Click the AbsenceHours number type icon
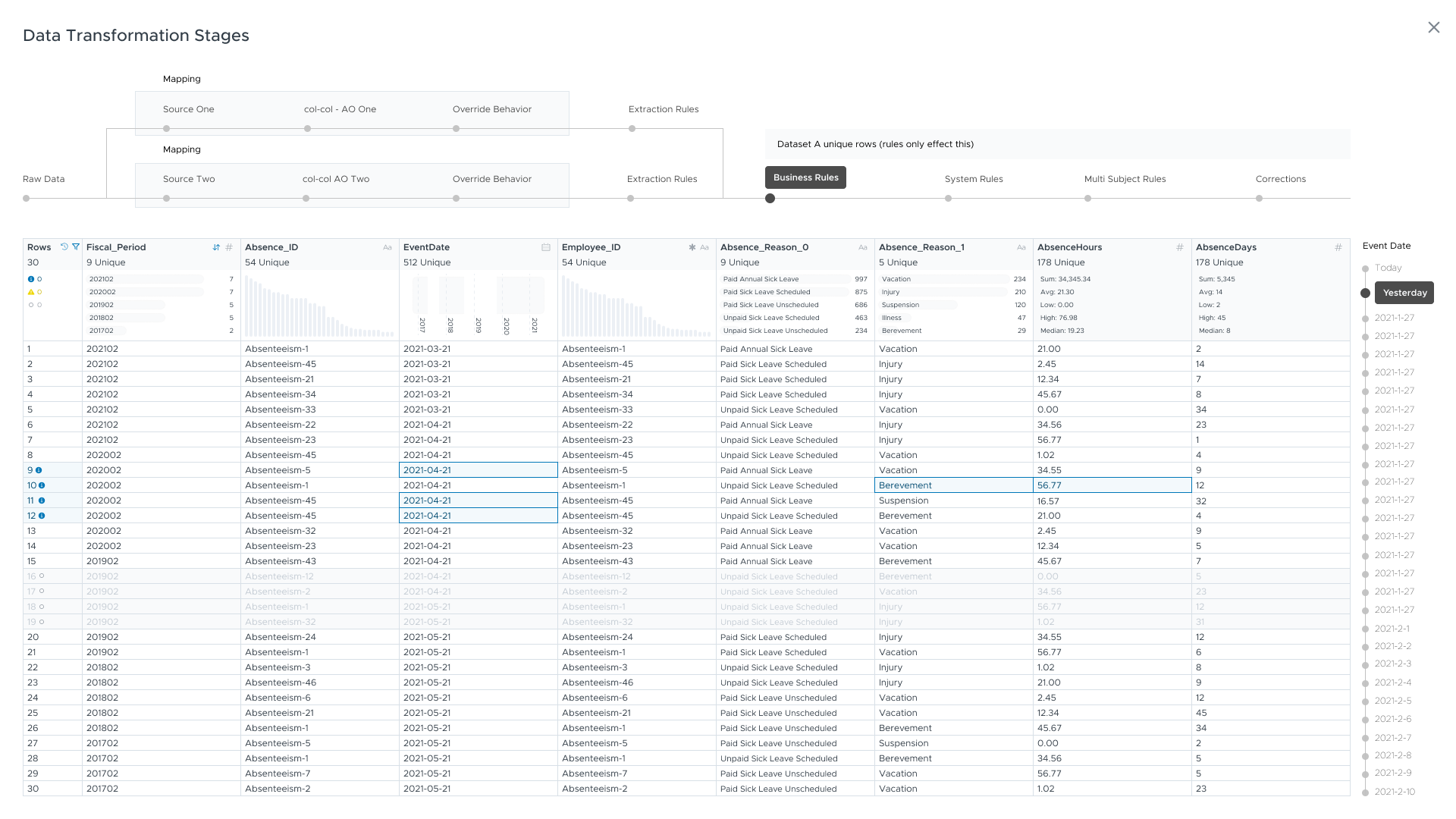 [1179, 247]
